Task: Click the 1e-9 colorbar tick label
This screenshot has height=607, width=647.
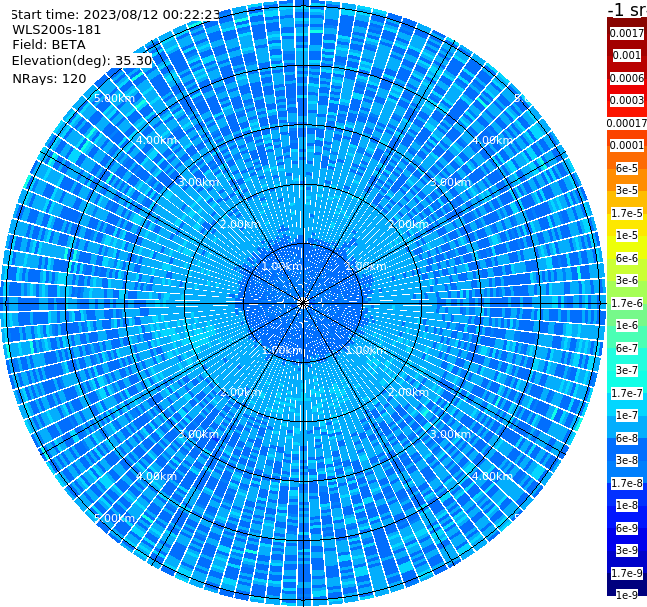Action: tap(627, 595)
